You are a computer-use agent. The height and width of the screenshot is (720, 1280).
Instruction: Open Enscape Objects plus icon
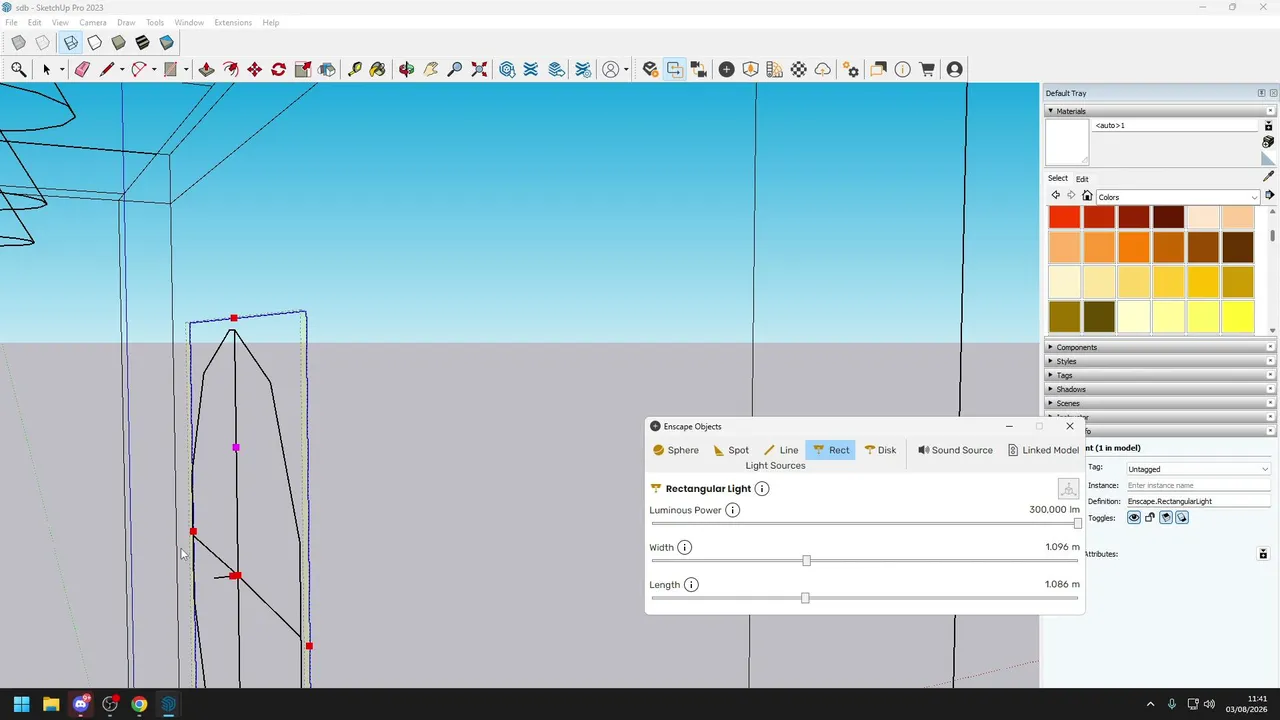pyautogui.click(x=726, y=69)
